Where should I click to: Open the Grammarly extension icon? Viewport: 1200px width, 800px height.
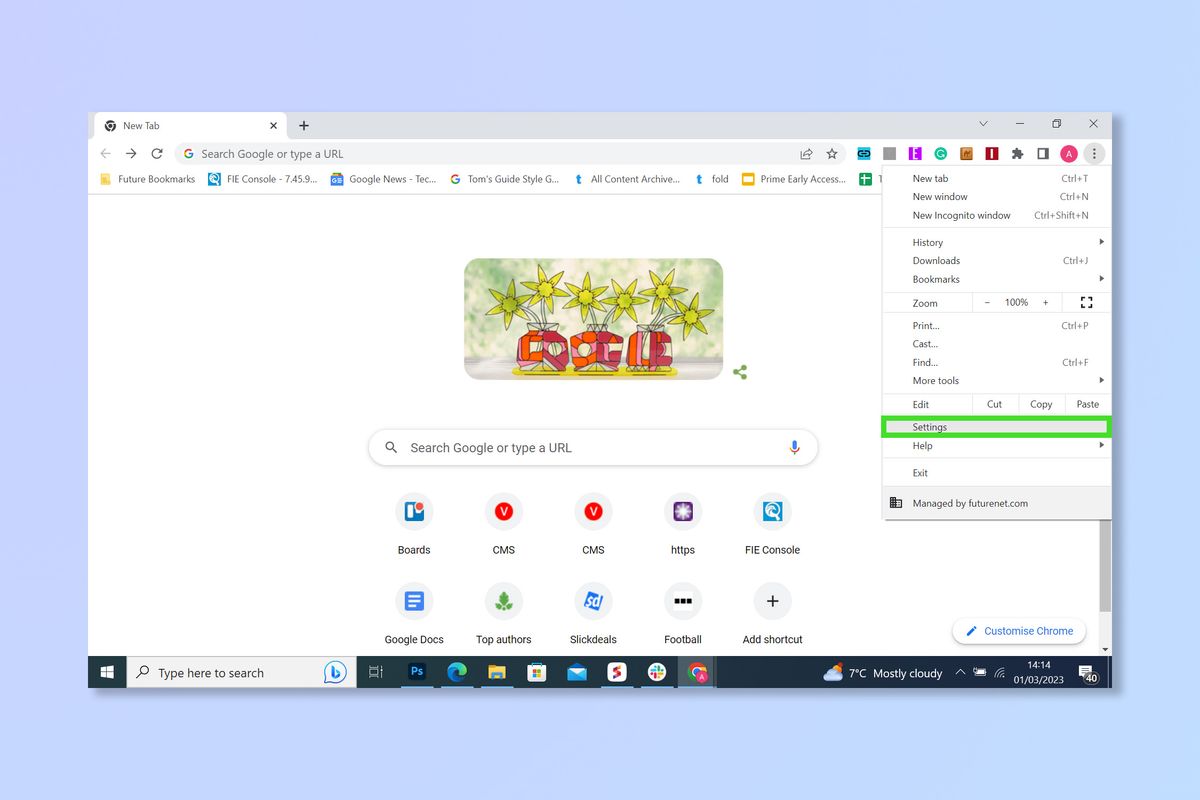[940, 153]
